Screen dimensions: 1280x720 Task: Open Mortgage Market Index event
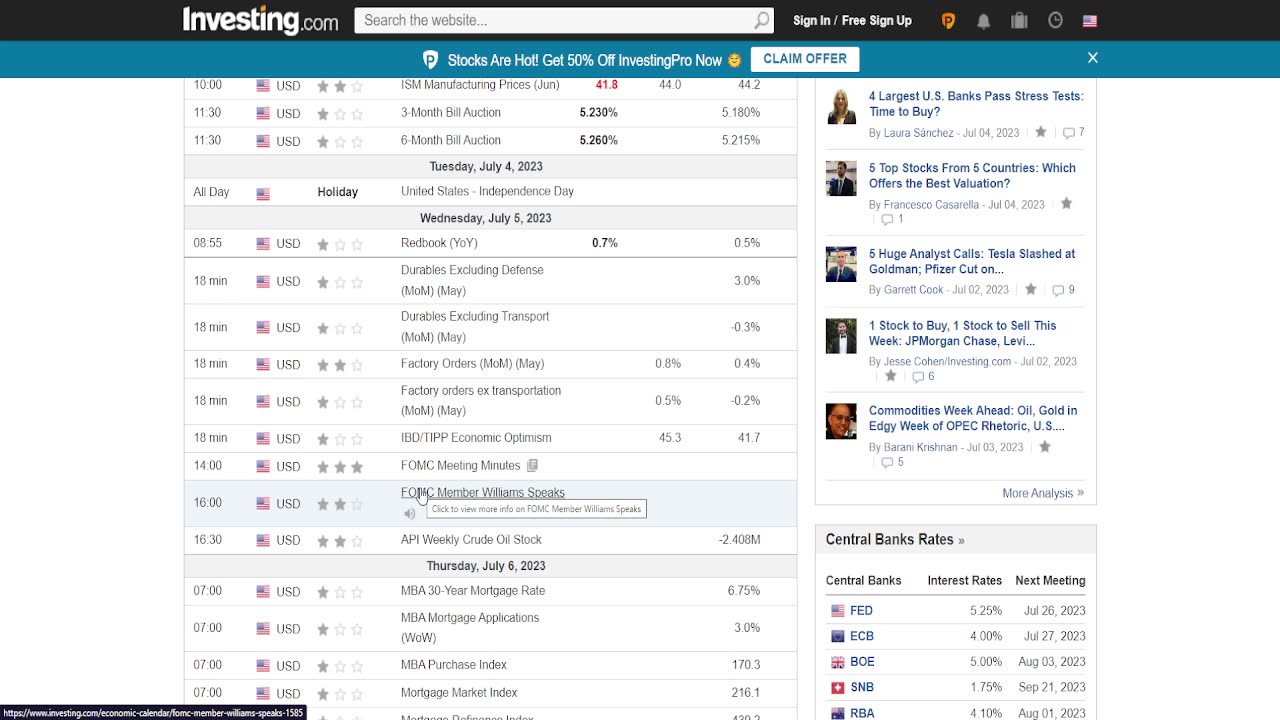459,692
